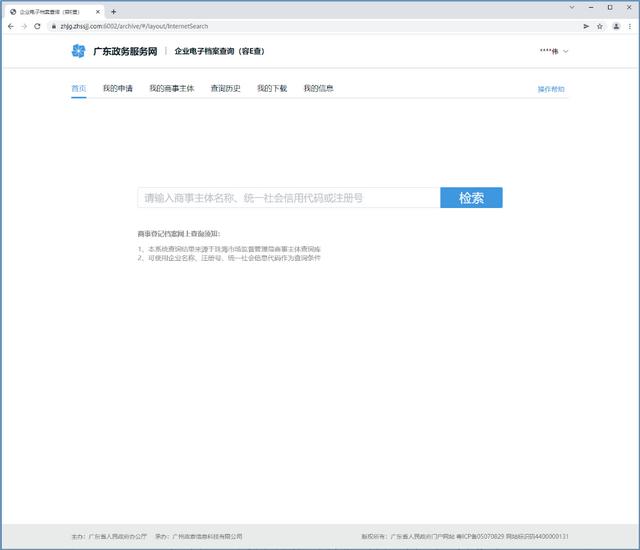Open the 我的申请 tab
The width and height of the screenshot is (640, 550).
tap(118, 88)
